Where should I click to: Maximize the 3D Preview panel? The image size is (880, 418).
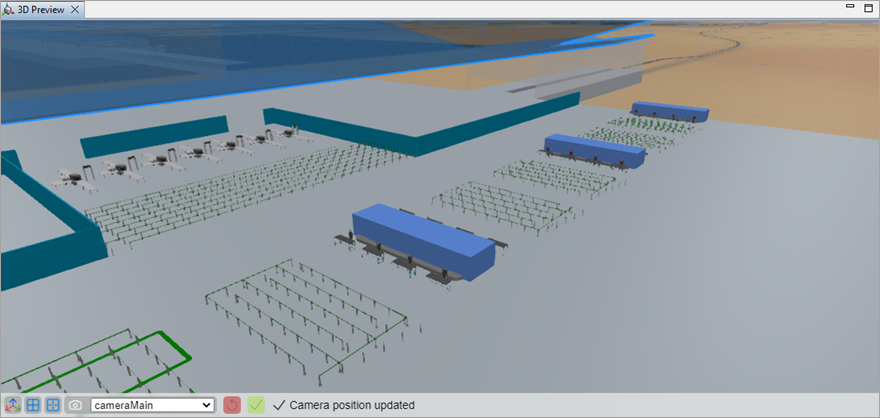click(868, 8)
